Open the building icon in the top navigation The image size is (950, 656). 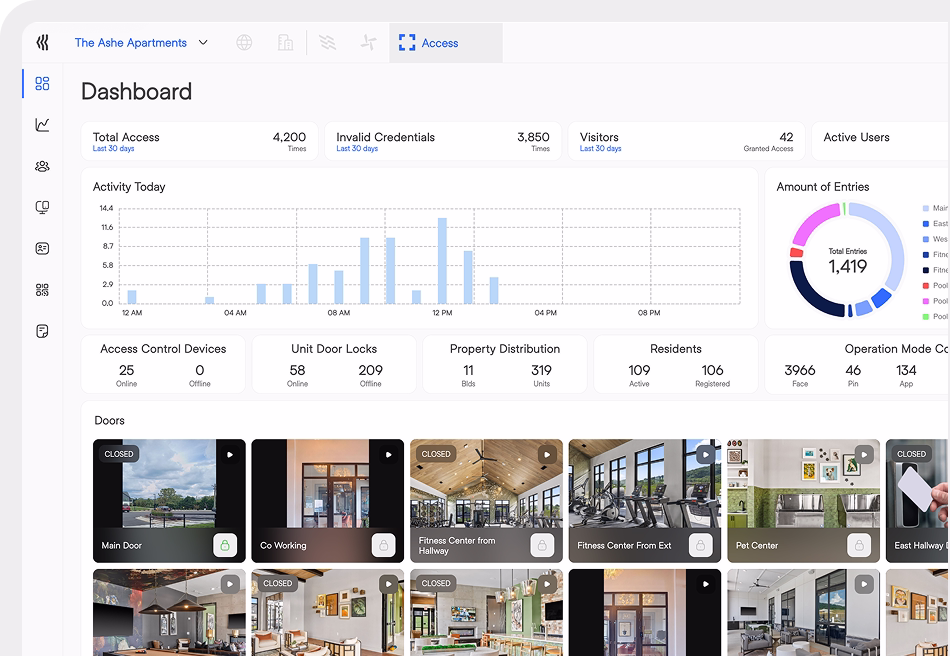click(x=285, y=42)
